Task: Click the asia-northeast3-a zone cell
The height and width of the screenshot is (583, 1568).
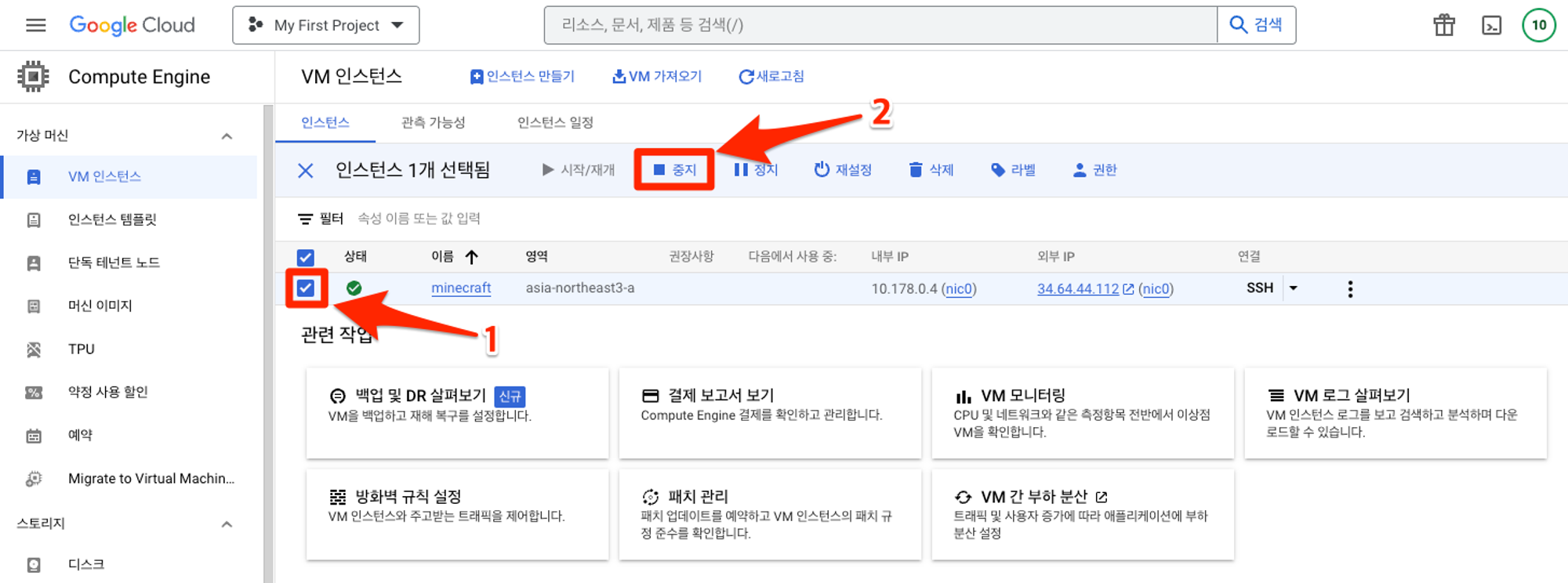Action: click(x=580, y=288)
